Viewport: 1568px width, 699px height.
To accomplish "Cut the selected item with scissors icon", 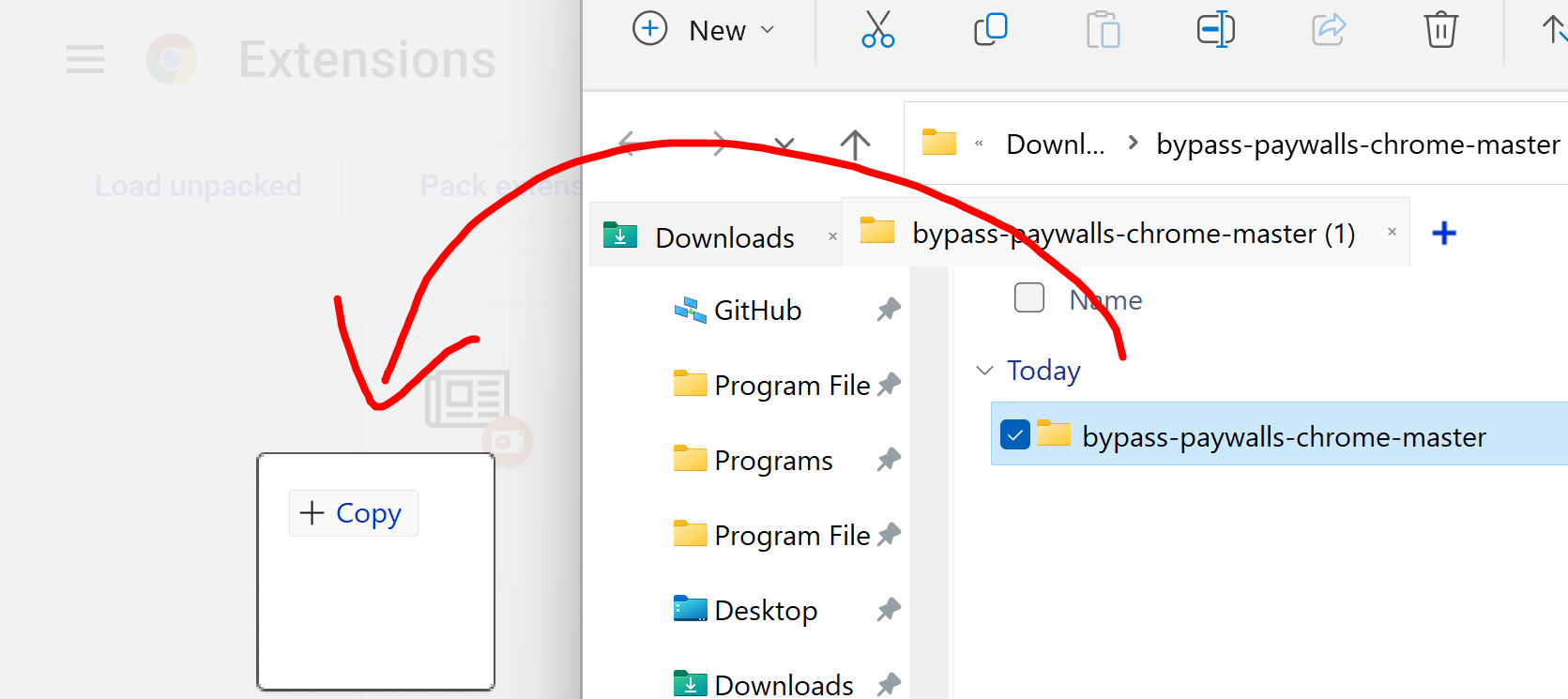I will (x=878, y=30).
